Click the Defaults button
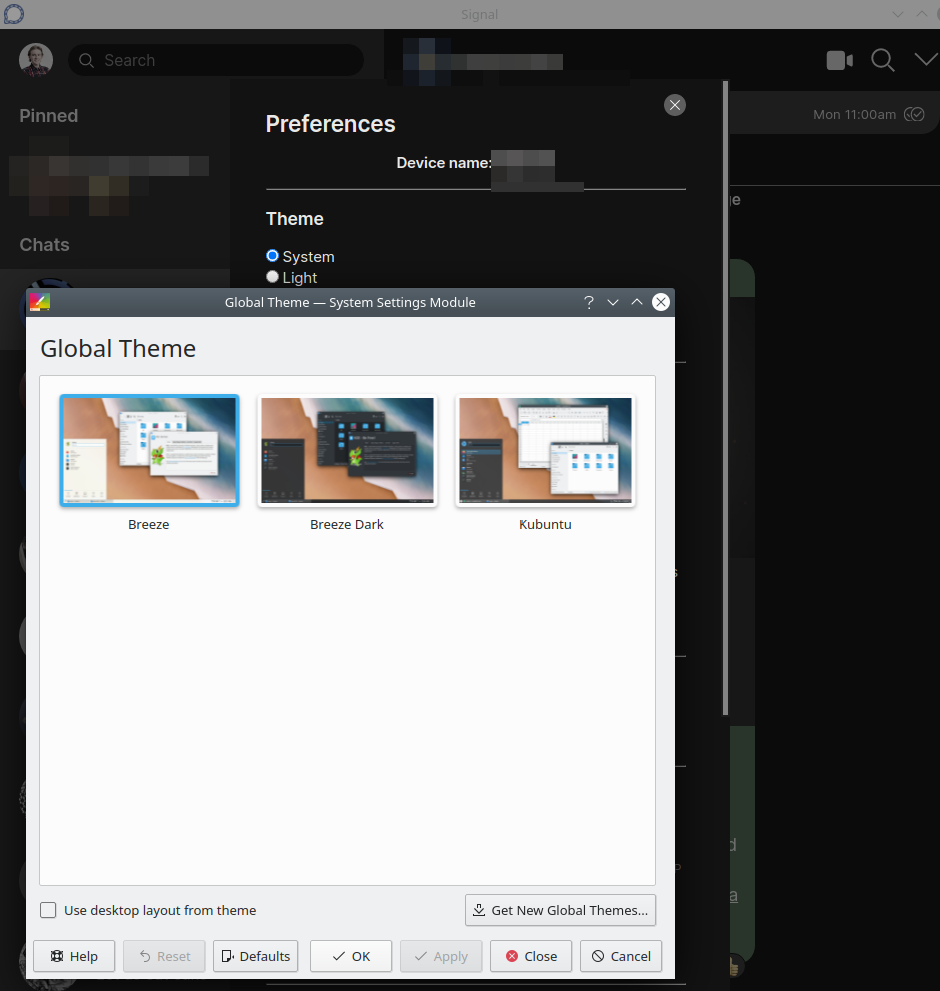This screenshot has width=940, height=991. [x=255, y=956]
